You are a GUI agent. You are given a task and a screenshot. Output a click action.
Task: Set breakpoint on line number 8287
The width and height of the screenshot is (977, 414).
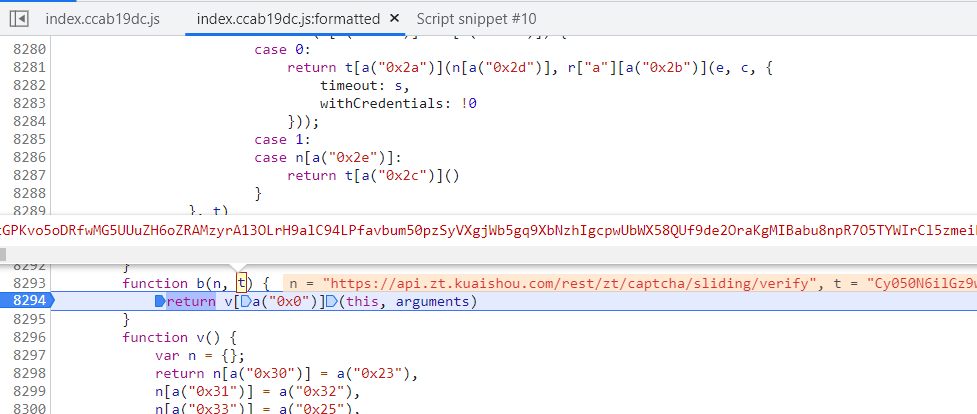point(29,175)
